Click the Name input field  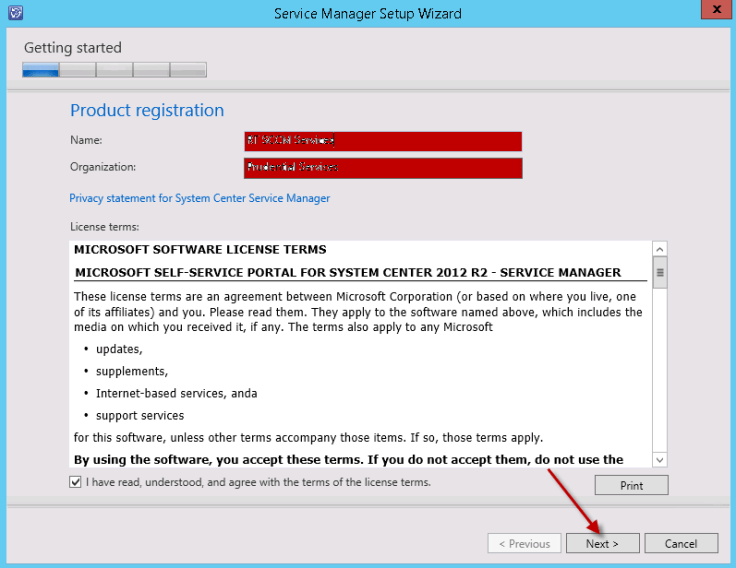[383, 141]
